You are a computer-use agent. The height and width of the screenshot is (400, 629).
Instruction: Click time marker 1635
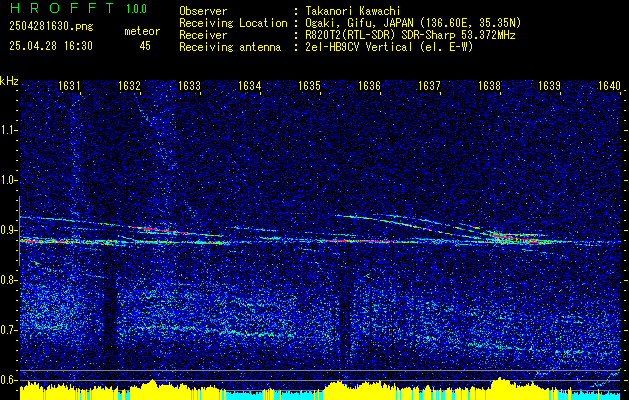[310, 85]
